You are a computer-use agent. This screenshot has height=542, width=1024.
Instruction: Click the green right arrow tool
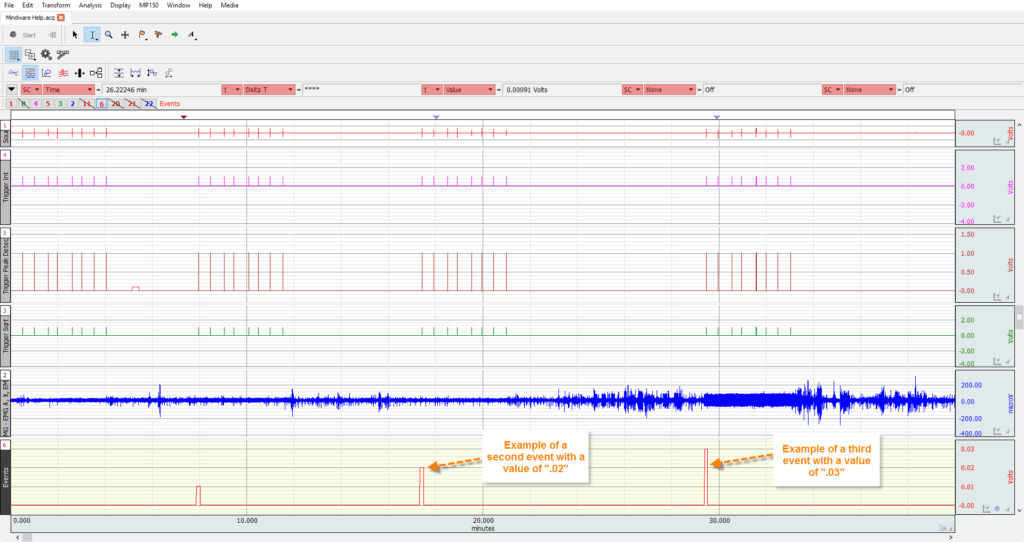coord(175,35)
